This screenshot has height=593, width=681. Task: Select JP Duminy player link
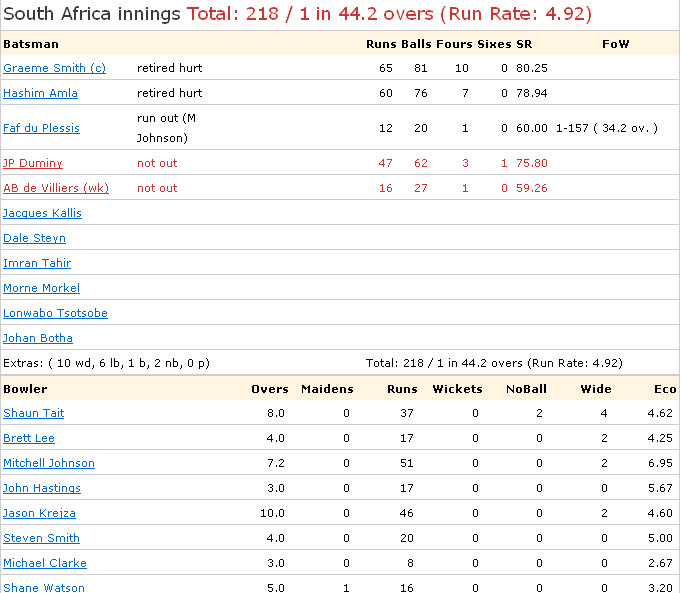[33, 163]
